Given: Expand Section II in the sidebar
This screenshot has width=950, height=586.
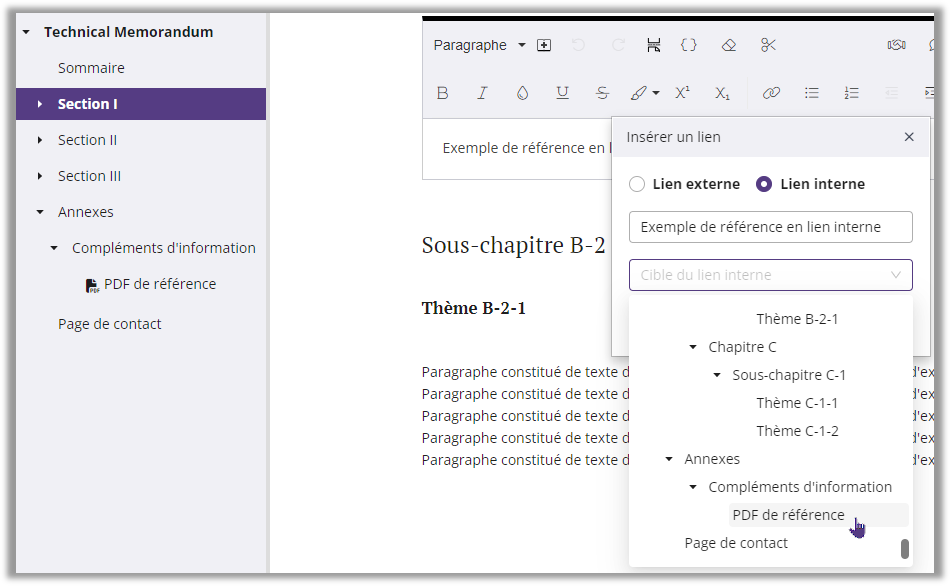Looking at the screenshot, I should click(40, 140).
